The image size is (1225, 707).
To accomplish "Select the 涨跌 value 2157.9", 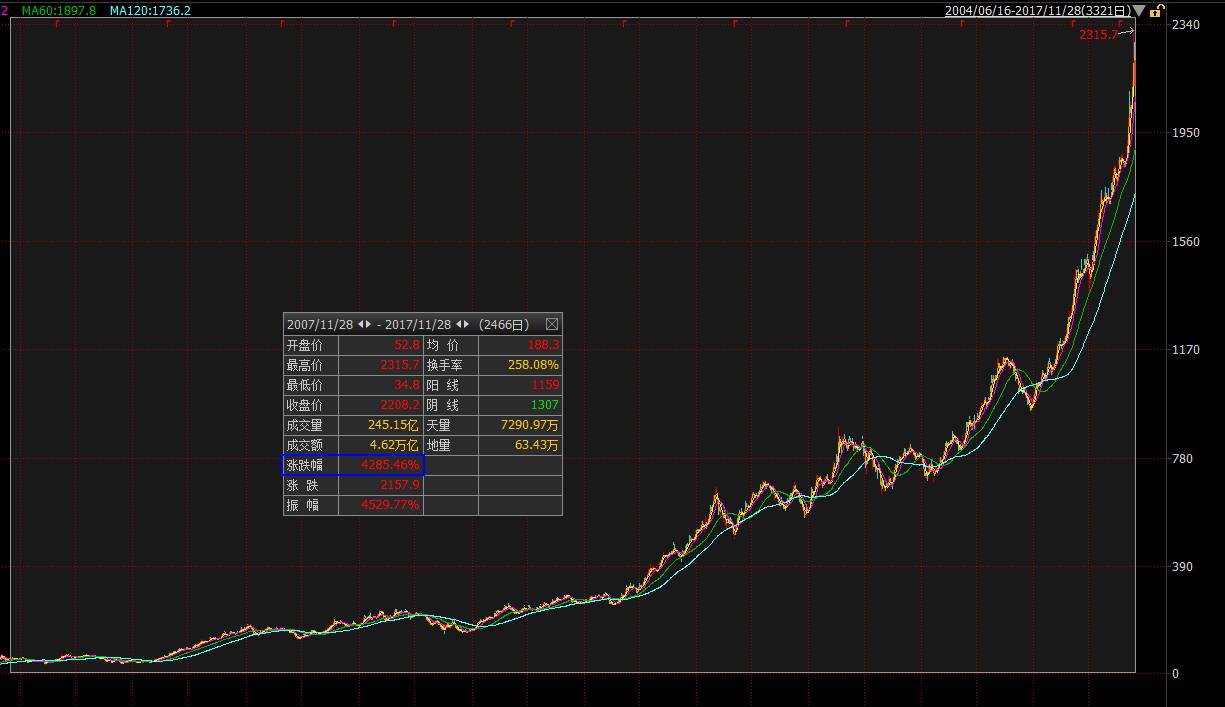I will (x=400, y=485).
